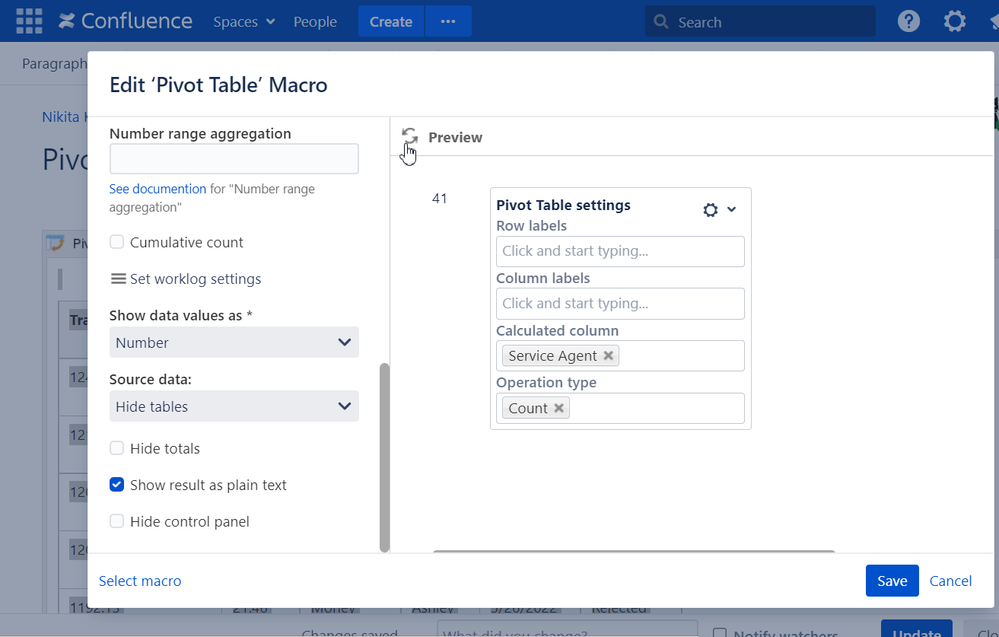Image resolution: width=999 pixels, height=637 pixels.
Task: Remove the Count operation tag
Action: pyautogui.click(x=559, y=408)
